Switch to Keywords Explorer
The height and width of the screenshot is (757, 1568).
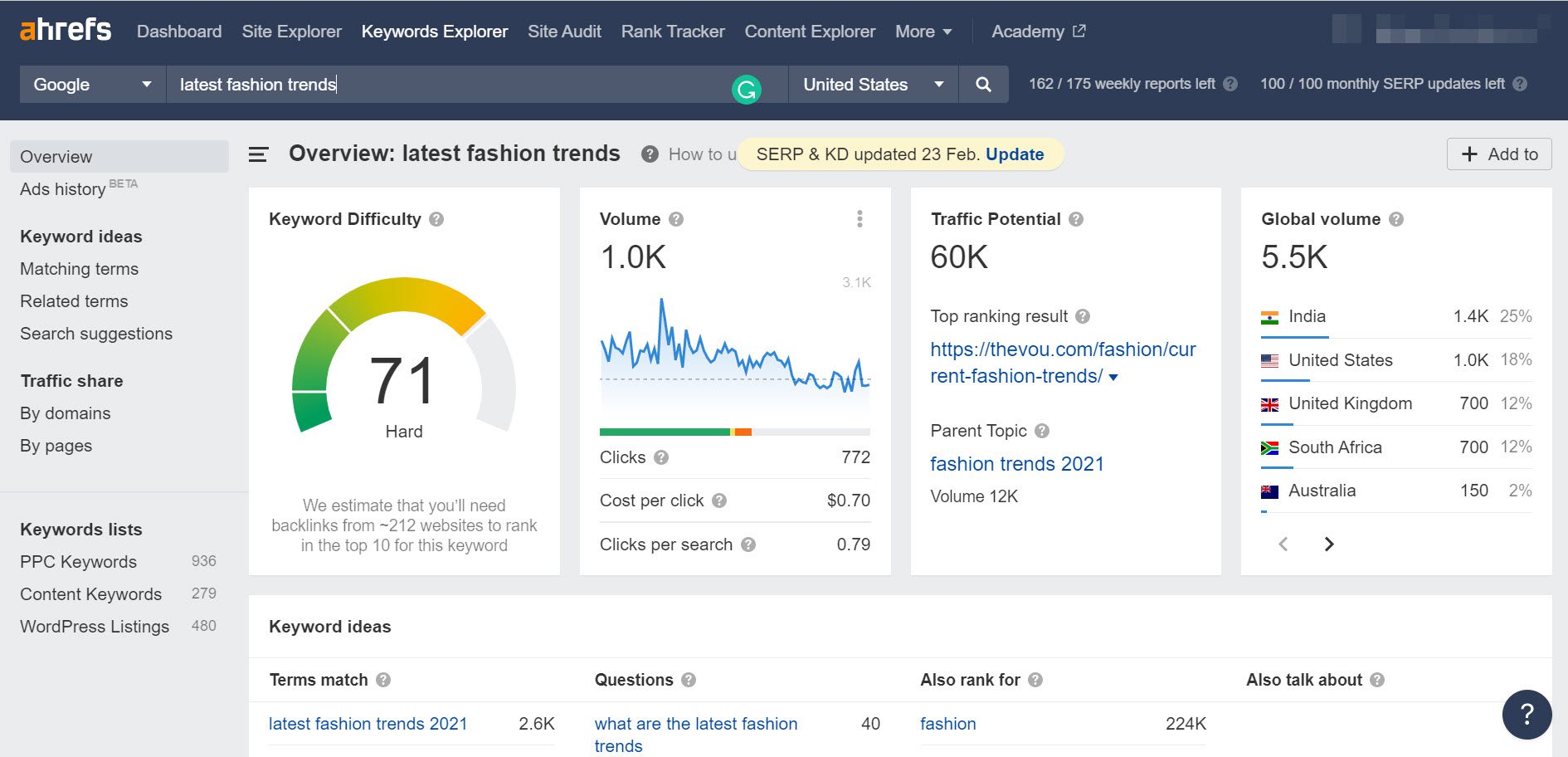coord(435,32)
